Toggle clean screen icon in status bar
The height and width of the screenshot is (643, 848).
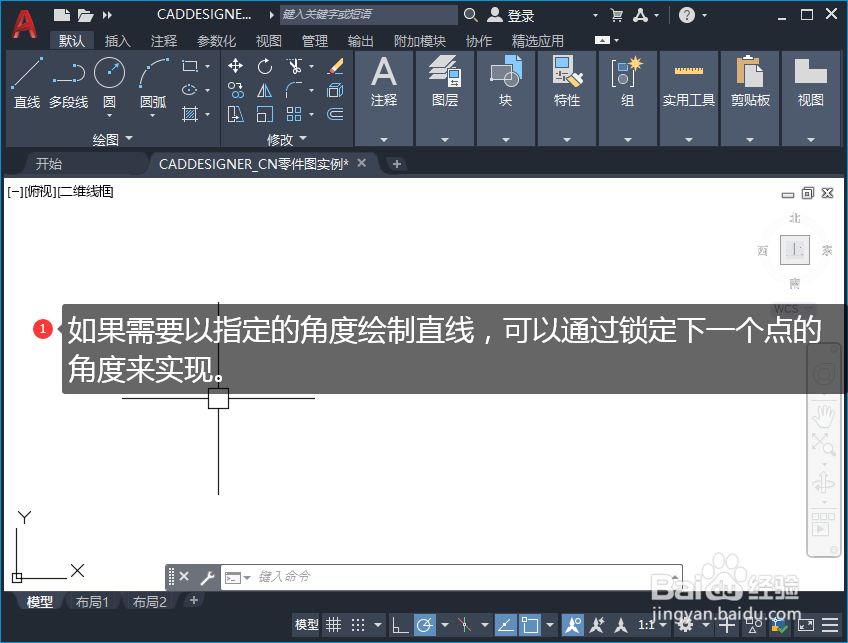point(805,625)
